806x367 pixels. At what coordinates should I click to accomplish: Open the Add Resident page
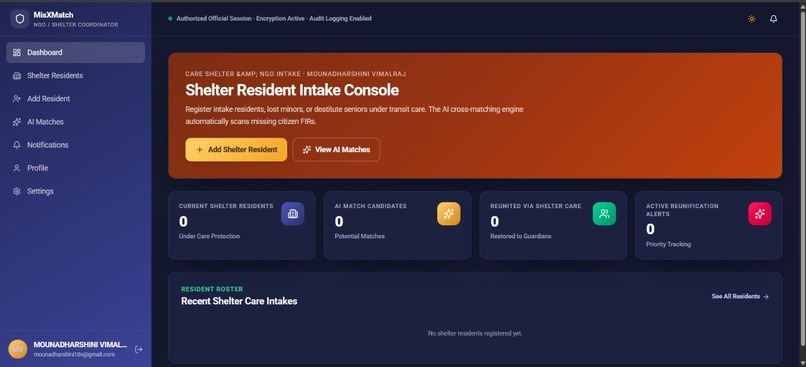pos(76,99)
